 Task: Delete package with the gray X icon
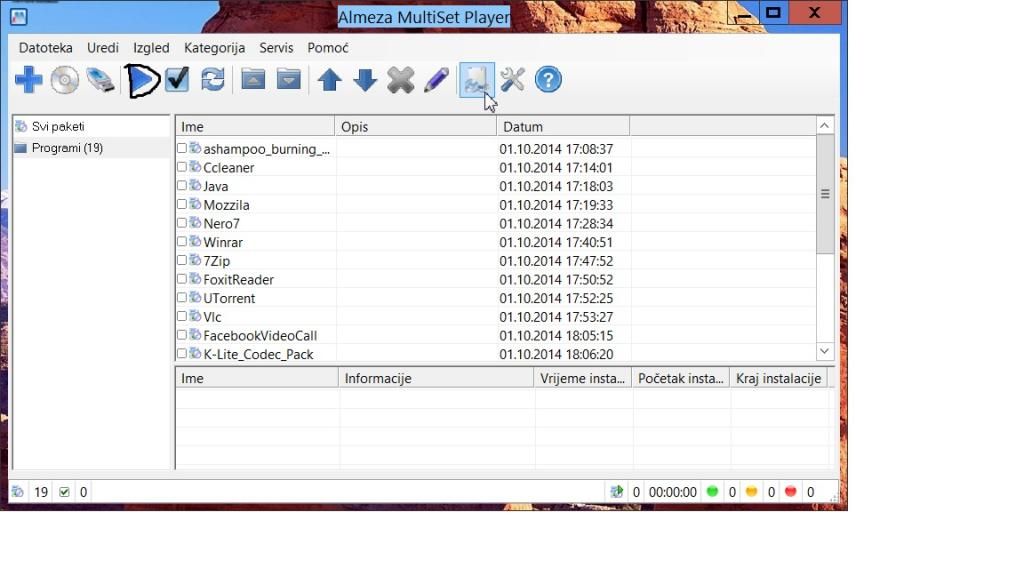point(400,80)
